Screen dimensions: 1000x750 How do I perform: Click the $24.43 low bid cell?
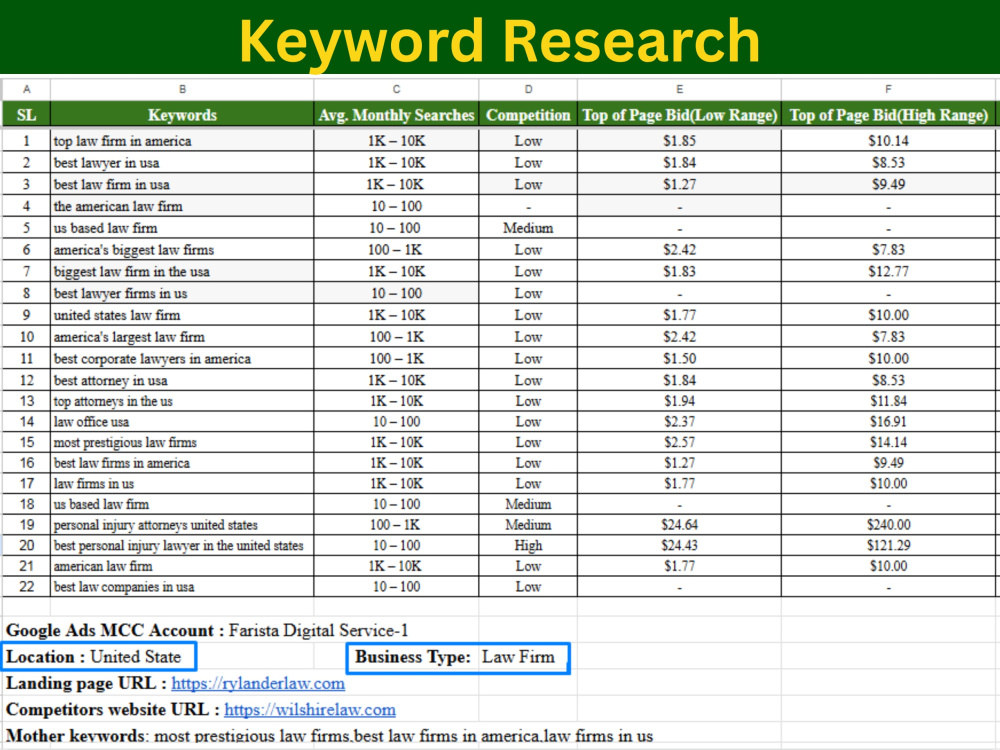pyautogui.click(x=679, y=545)
